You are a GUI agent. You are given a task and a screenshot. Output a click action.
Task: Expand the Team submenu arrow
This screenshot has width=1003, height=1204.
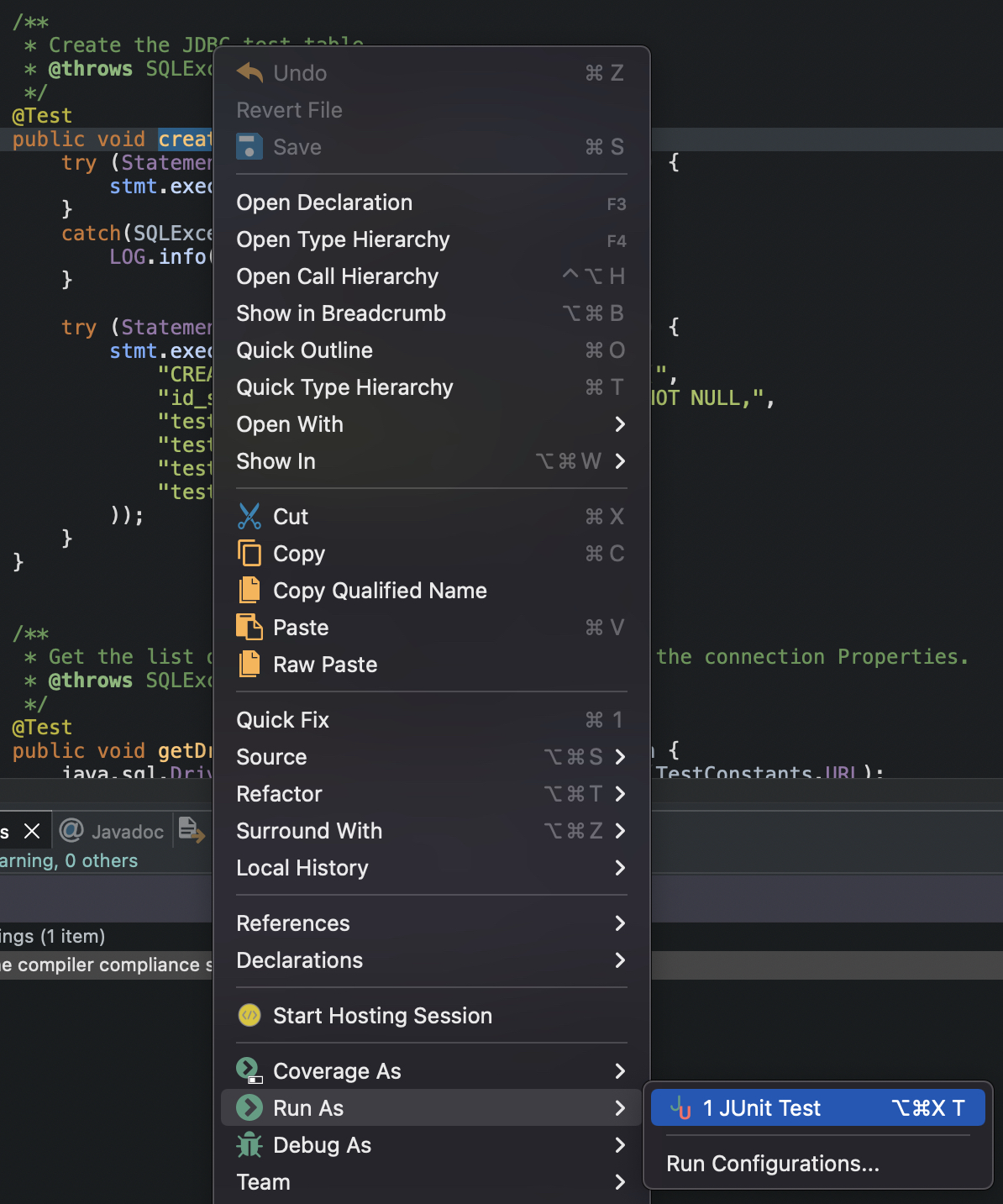tap(620, 1182)
